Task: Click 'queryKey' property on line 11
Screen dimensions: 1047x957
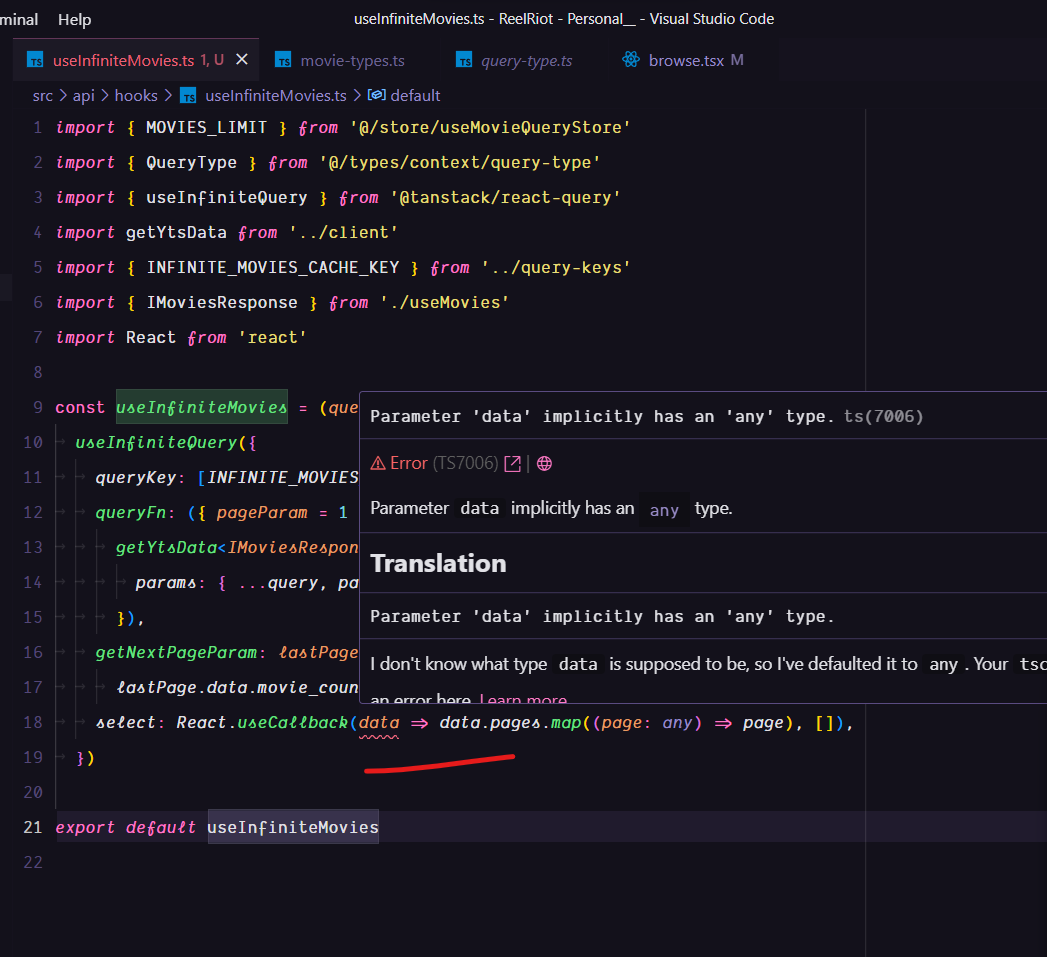Action: click(136, 477)
